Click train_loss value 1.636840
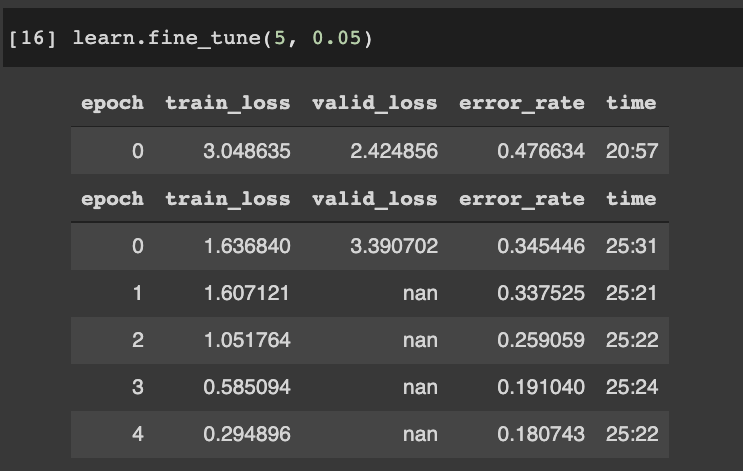Screen dimensions: 743x471 [x=247, y=246]
